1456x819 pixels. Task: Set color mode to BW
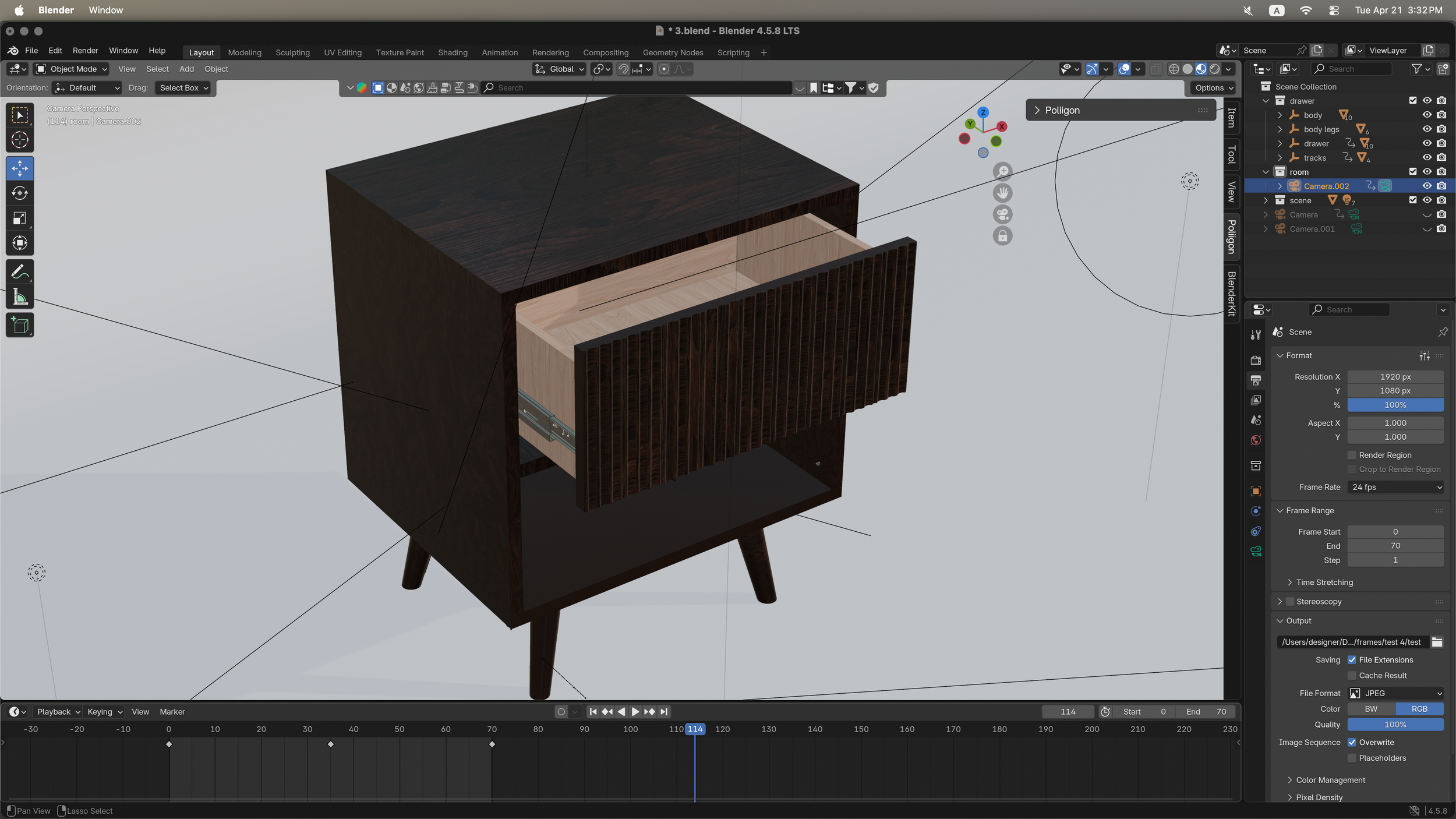(x=1371, y=709)
